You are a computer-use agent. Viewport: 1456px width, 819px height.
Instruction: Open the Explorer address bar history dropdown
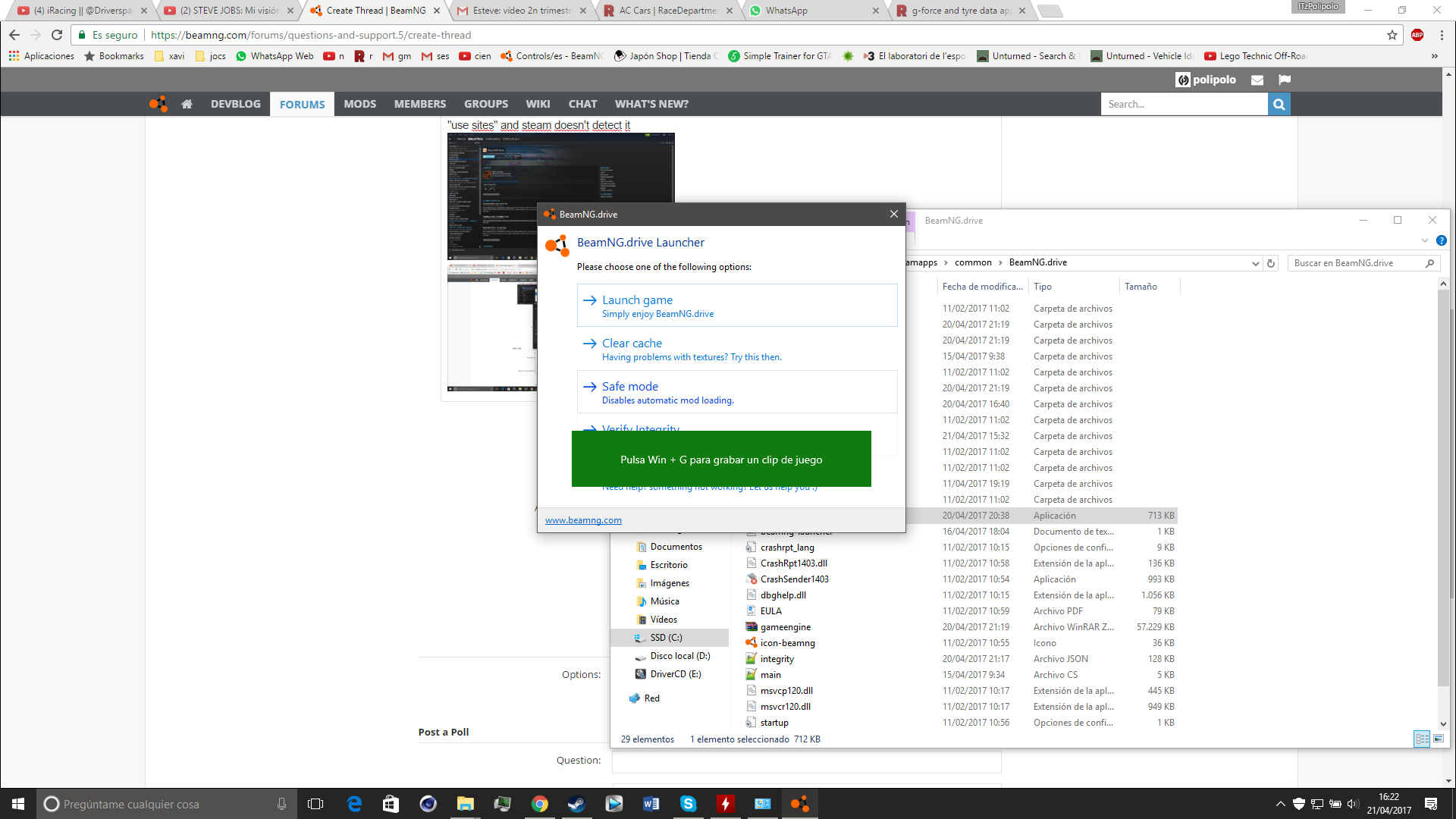pyautogui.click(x=1256, y=263)
